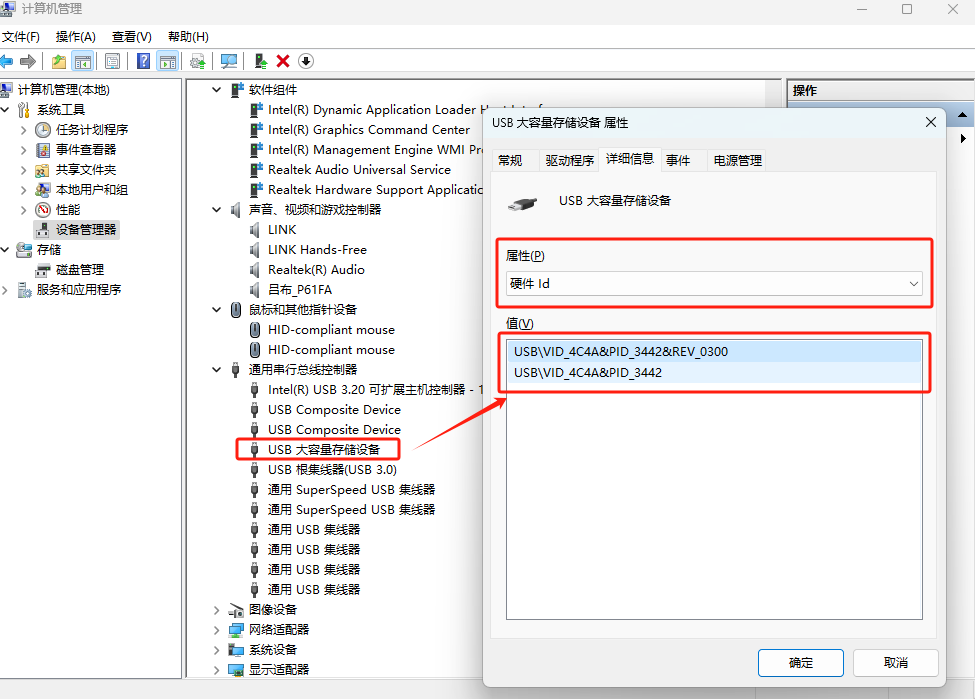
Task: Click the blue Help question mark icon
Action: pyautogui.click(x=144, y=61)
